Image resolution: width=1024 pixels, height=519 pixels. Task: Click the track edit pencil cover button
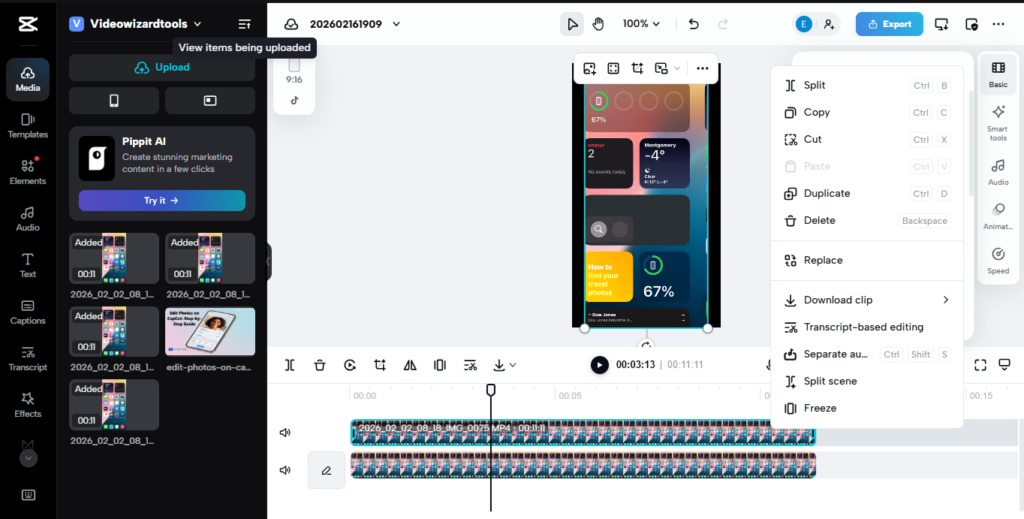(x=327, y=470)
